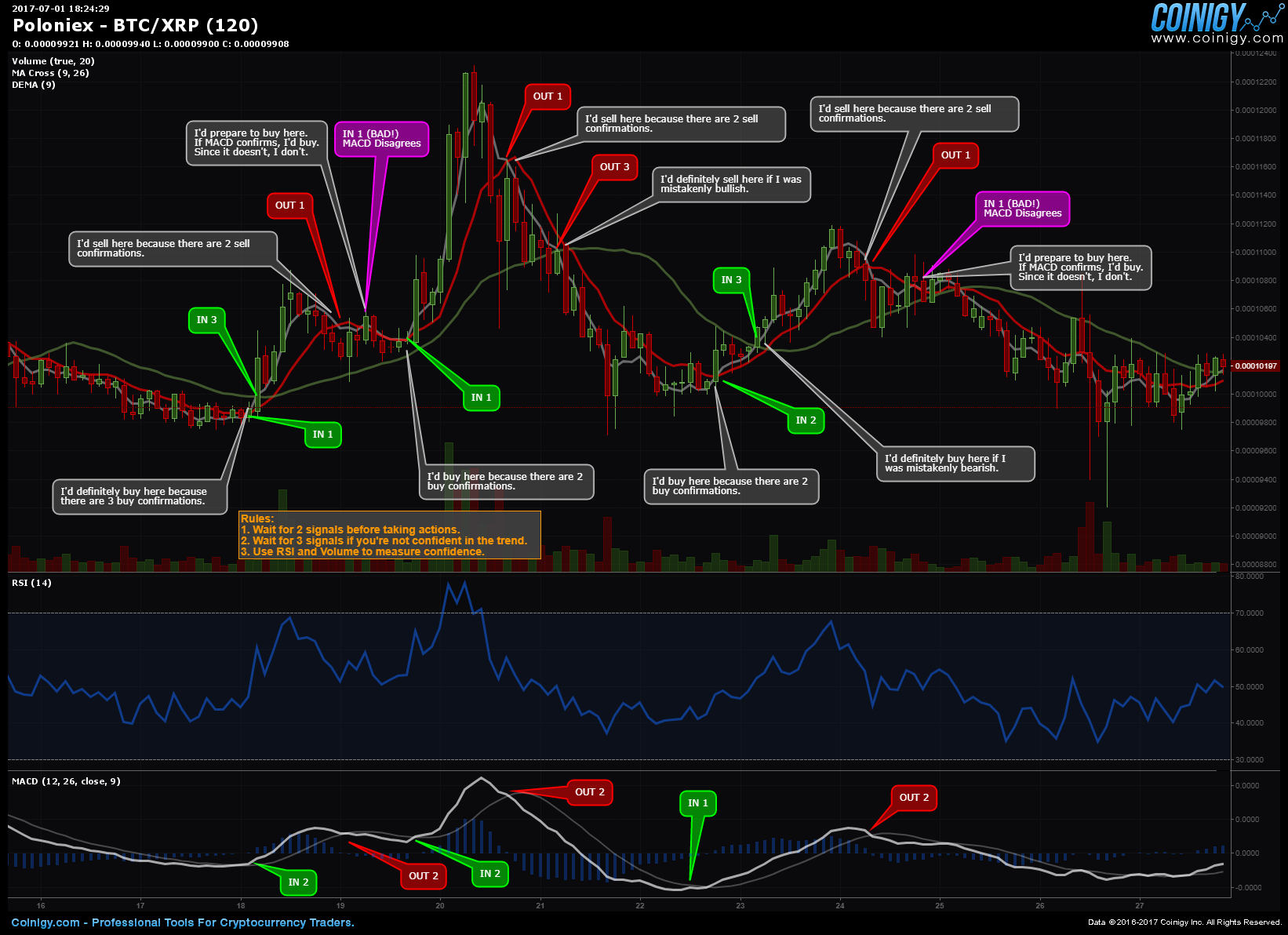Image resolution: width=1288 pixels, height=935 pixels.
Task: Click the Coinigy logo
Action: point(1216,17)
